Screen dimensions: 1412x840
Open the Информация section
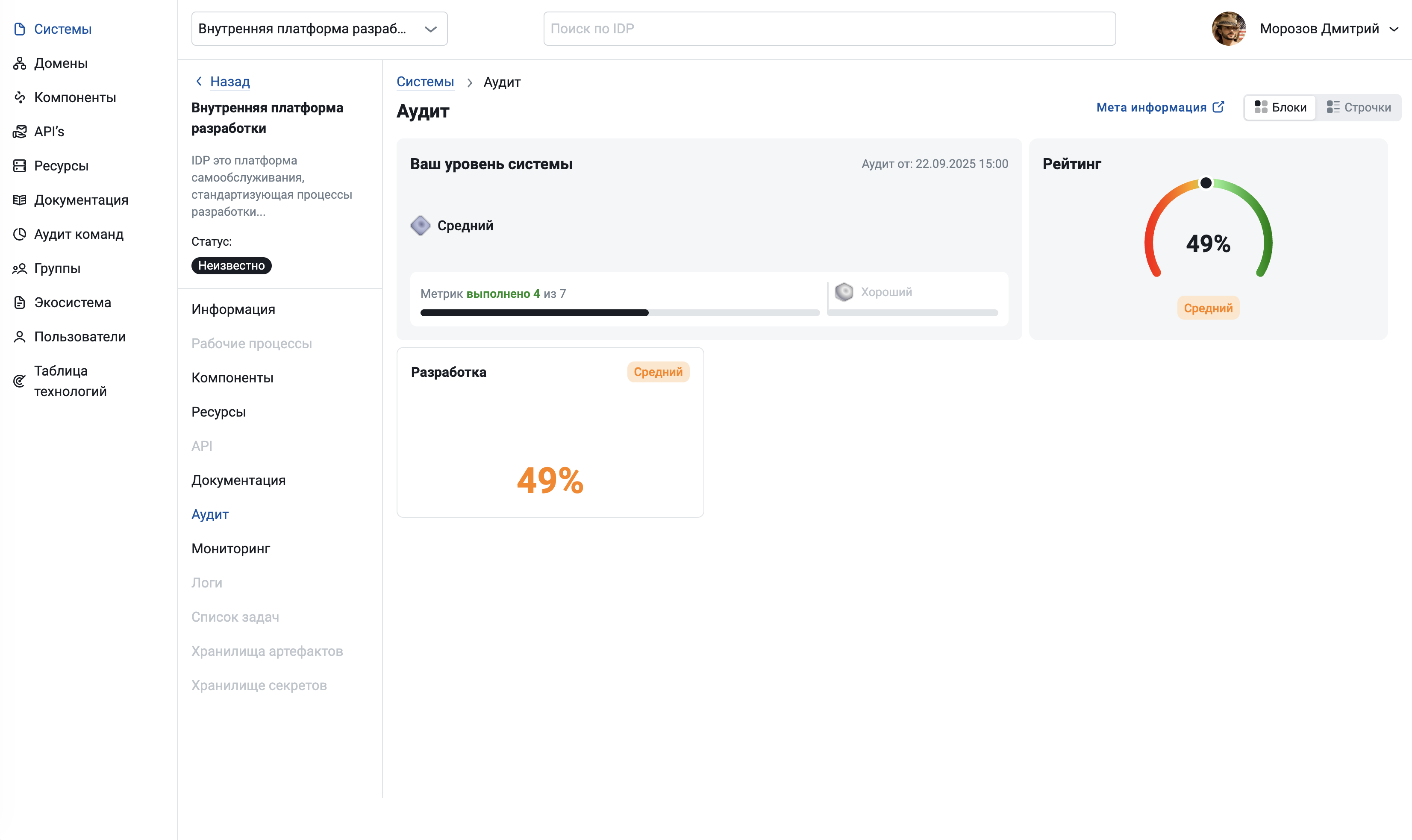pyautogui.click(x=232, y=309)
